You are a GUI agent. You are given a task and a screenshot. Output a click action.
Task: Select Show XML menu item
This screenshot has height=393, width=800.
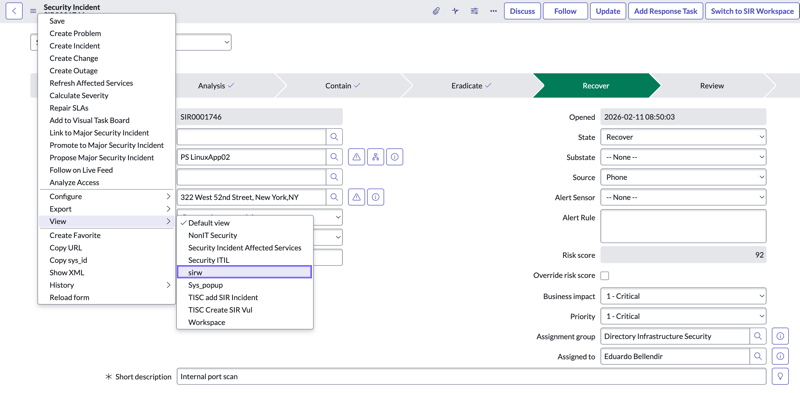tap(107, 273)
